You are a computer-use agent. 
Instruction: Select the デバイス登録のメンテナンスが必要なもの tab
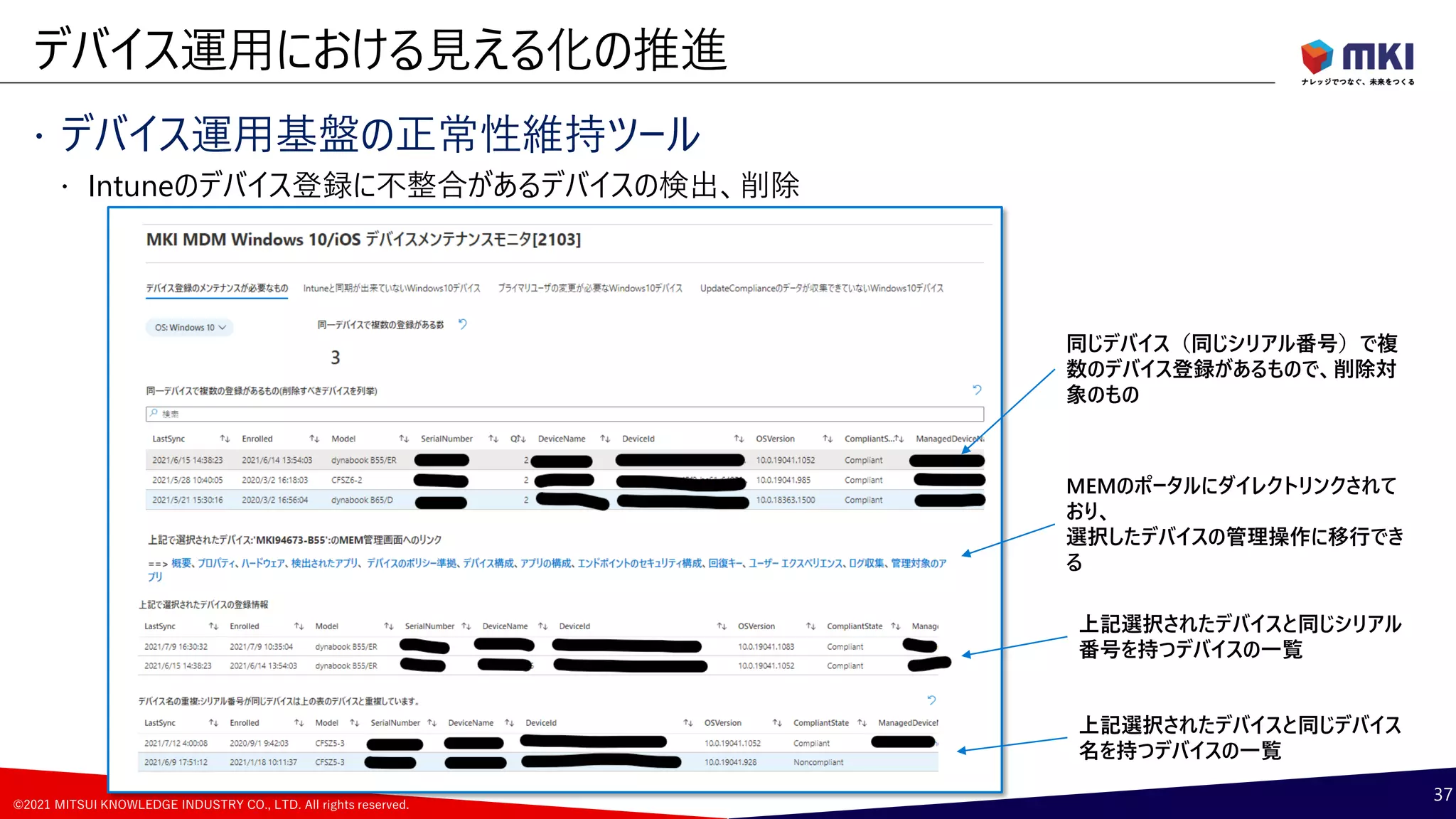coord(217,288)
